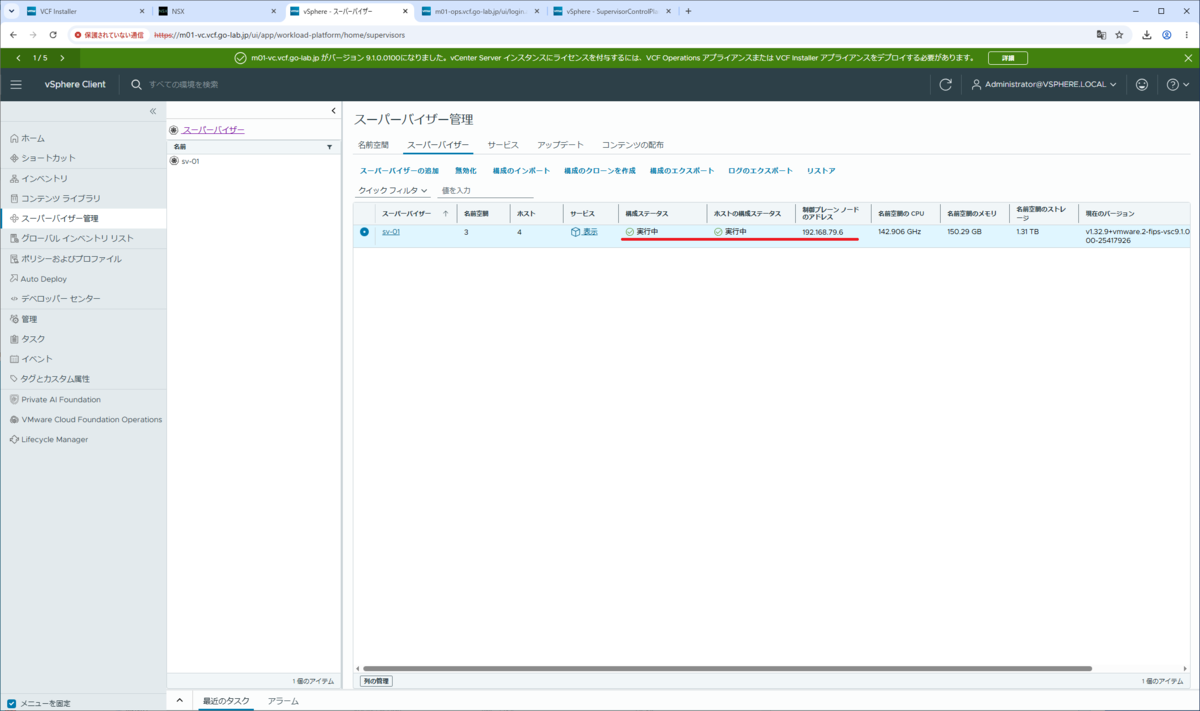Open the Administrator@VSPHERE.LOCAL user menu
Screen dimensions: 1200x711
click(1045, 85)
